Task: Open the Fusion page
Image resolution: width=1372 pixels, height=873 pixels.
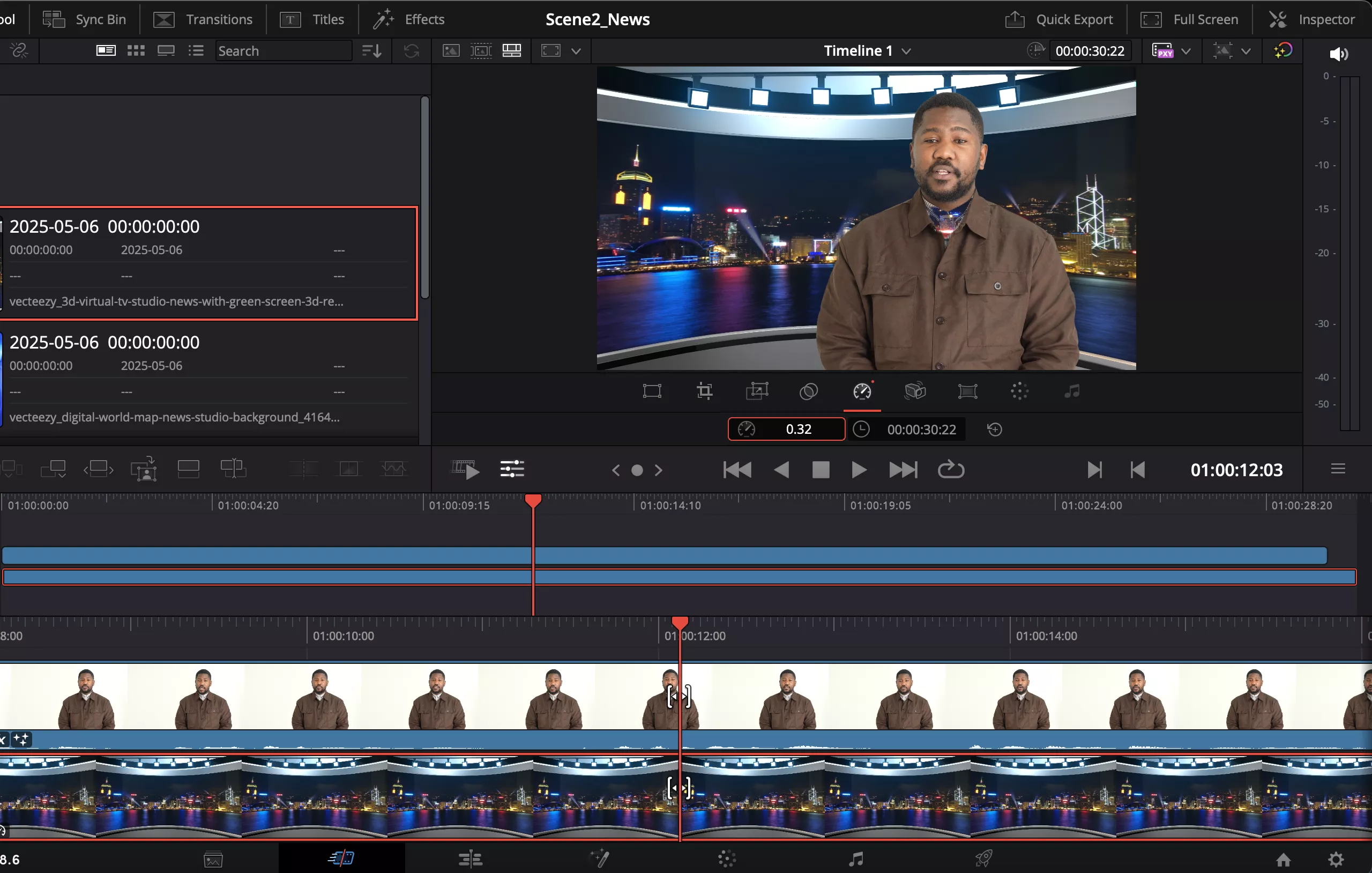Action: (x=599, y=858)
